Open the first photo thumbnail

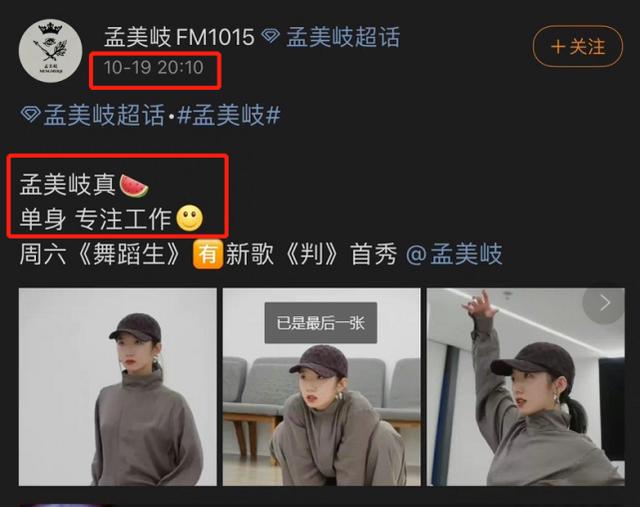click(x=118, y=387)
